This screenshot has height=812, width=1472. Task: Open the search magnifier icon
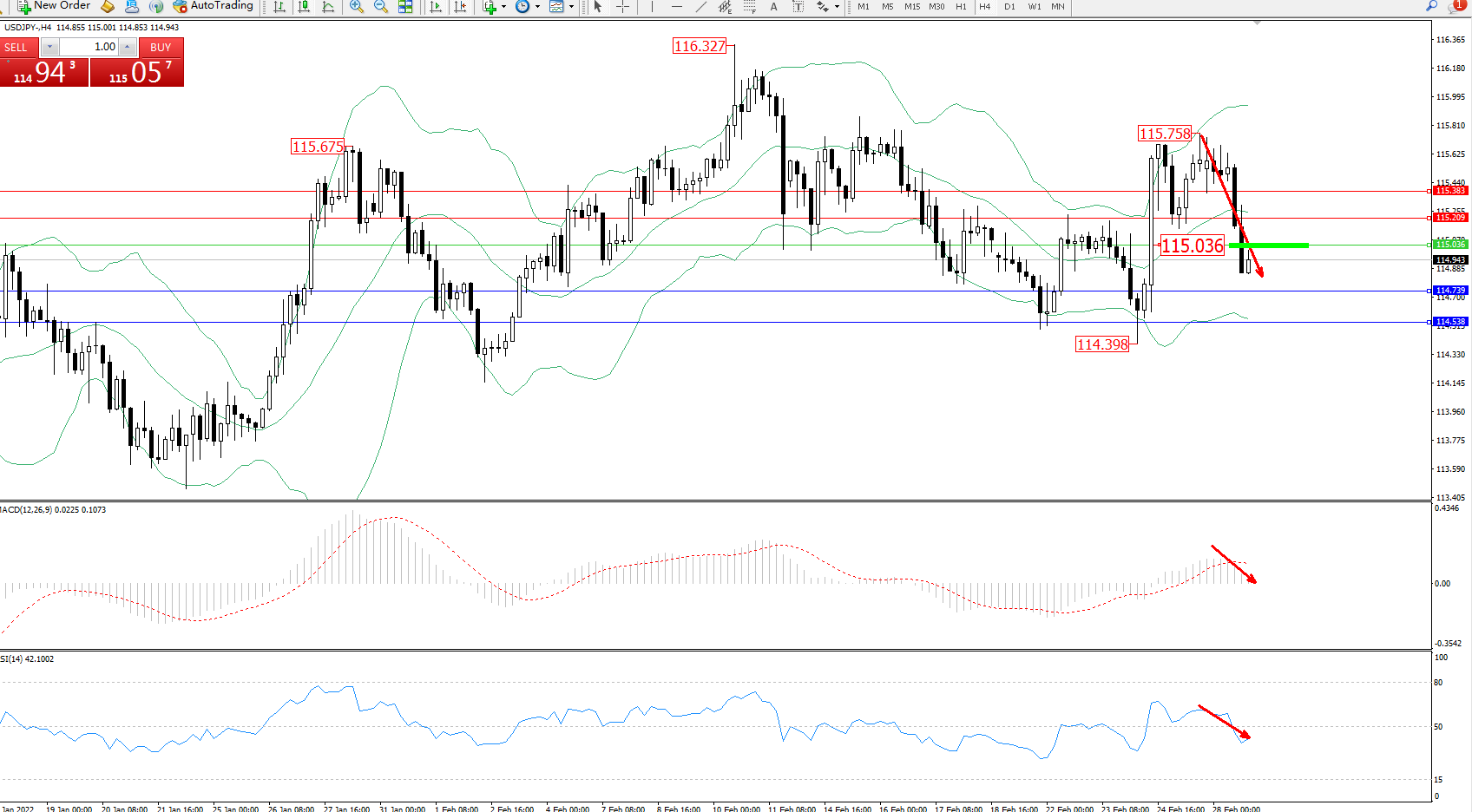pyautogui.click(x=1431, y=6)
